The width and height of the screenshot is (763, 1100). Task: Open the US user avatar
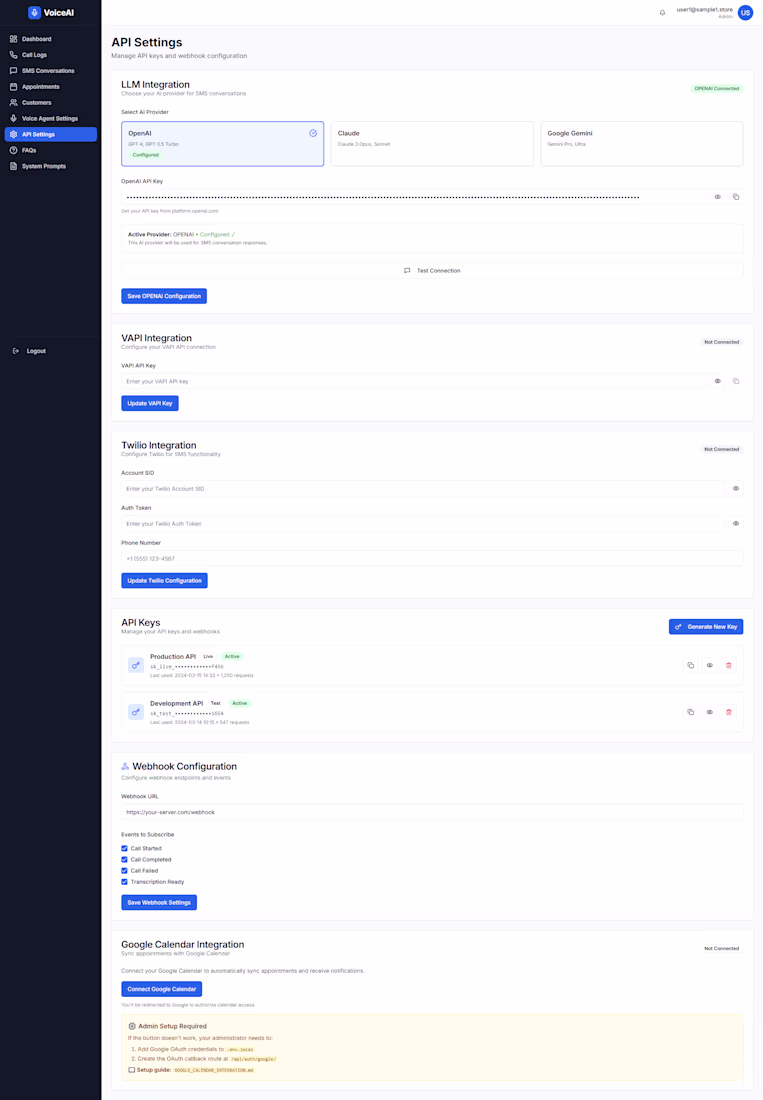coord(745,13)
